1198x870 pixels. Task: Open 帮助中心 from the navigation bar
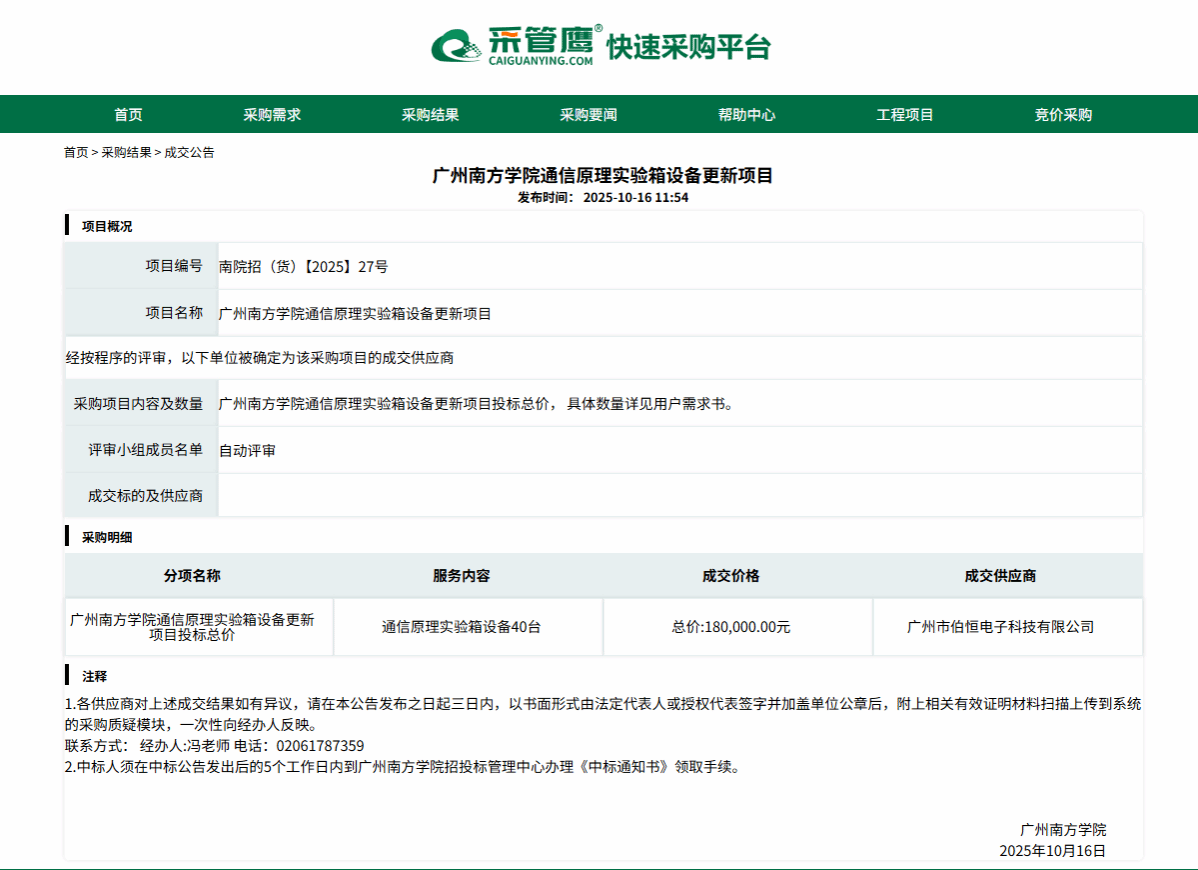tap(746, 115)
